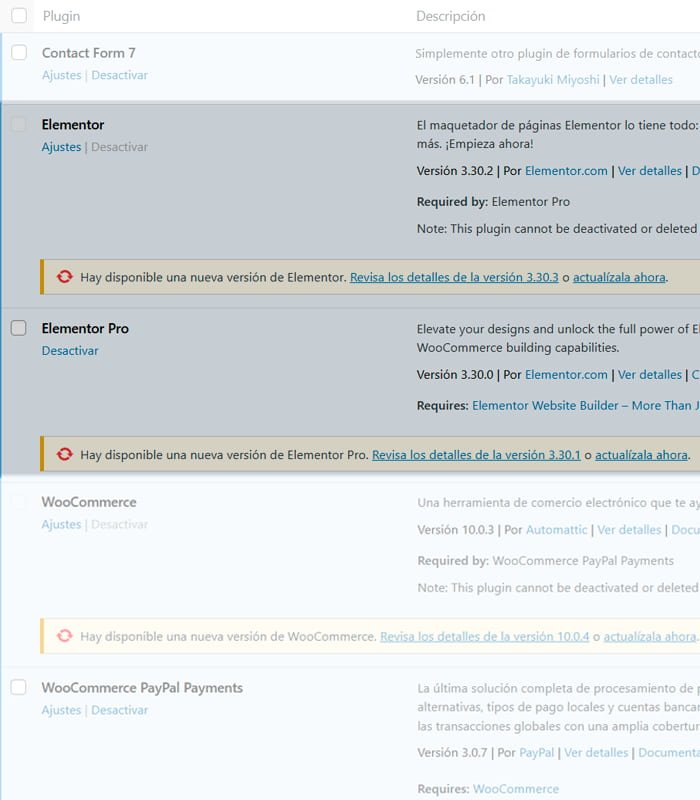Image resolution: width=700 pixels, height=800 pixels.
Task: Open Ajustes under WooCommerce PayPal Payments
Action: pos(61,710)
